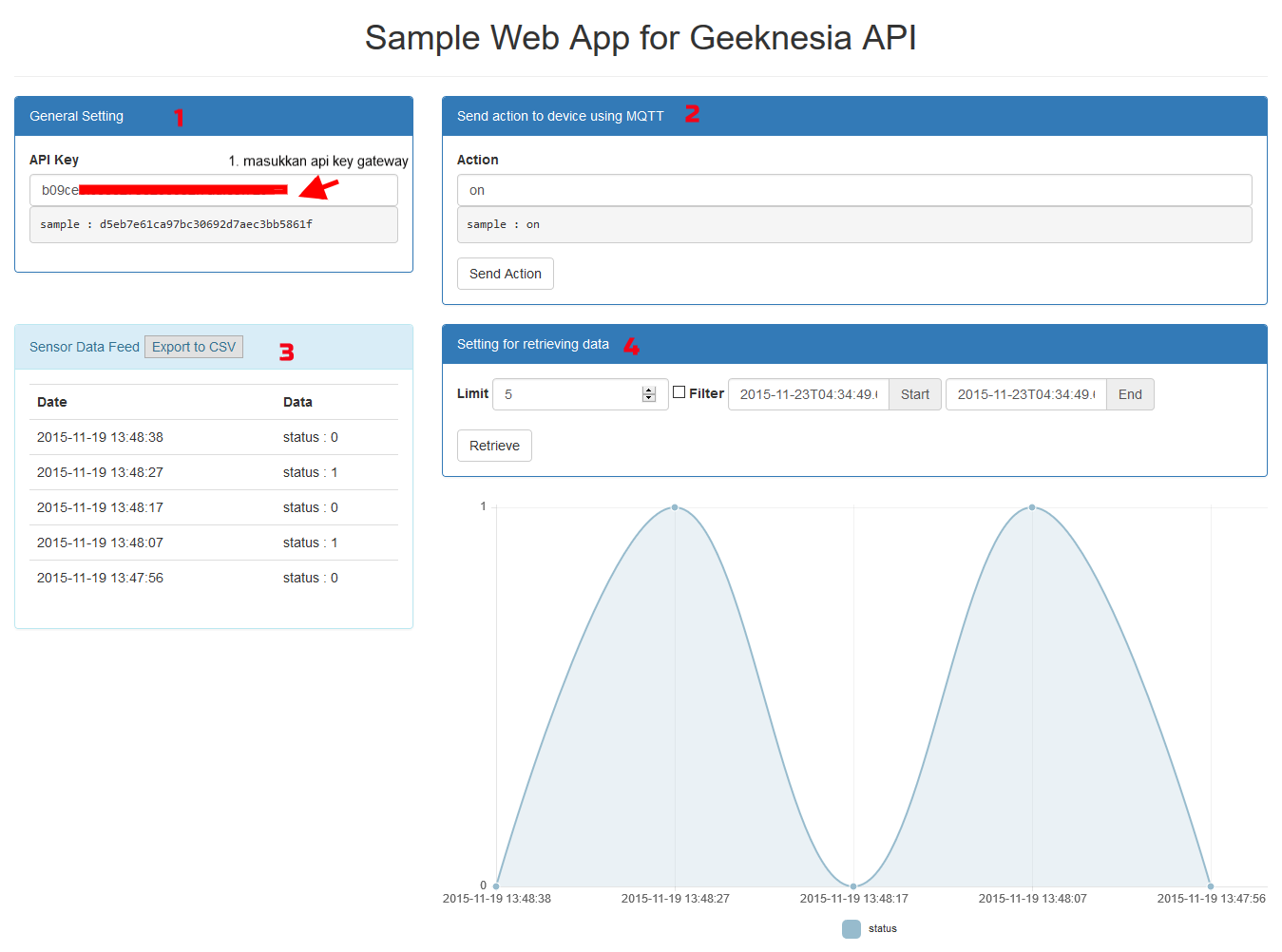Click 'status : 0' in 13:48:17 row
The image size is (1282, 952).
click(x=310, y=507)
